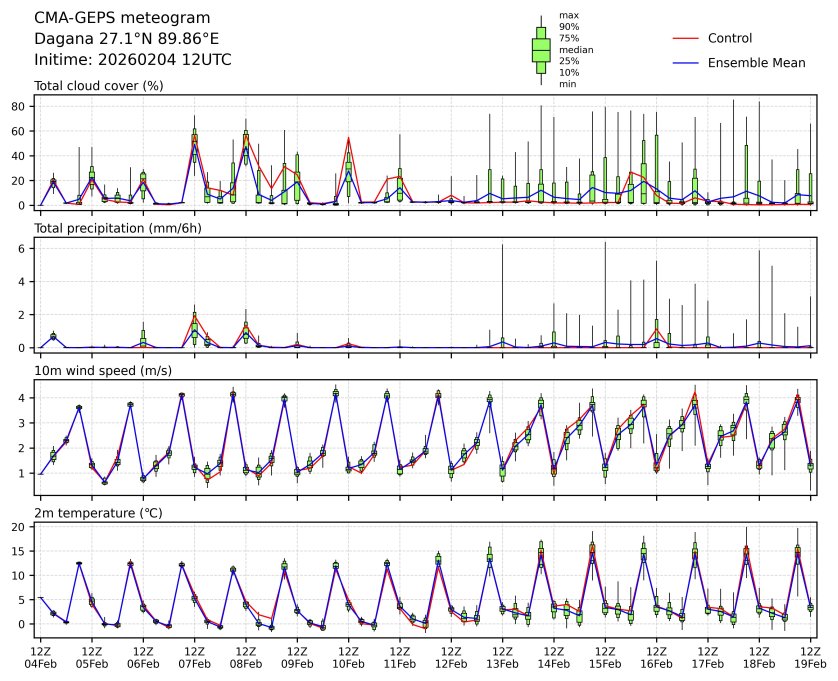Viewport: 838px width, 681px height.
Task: Select the "Control" legend label
Action: 729,38
